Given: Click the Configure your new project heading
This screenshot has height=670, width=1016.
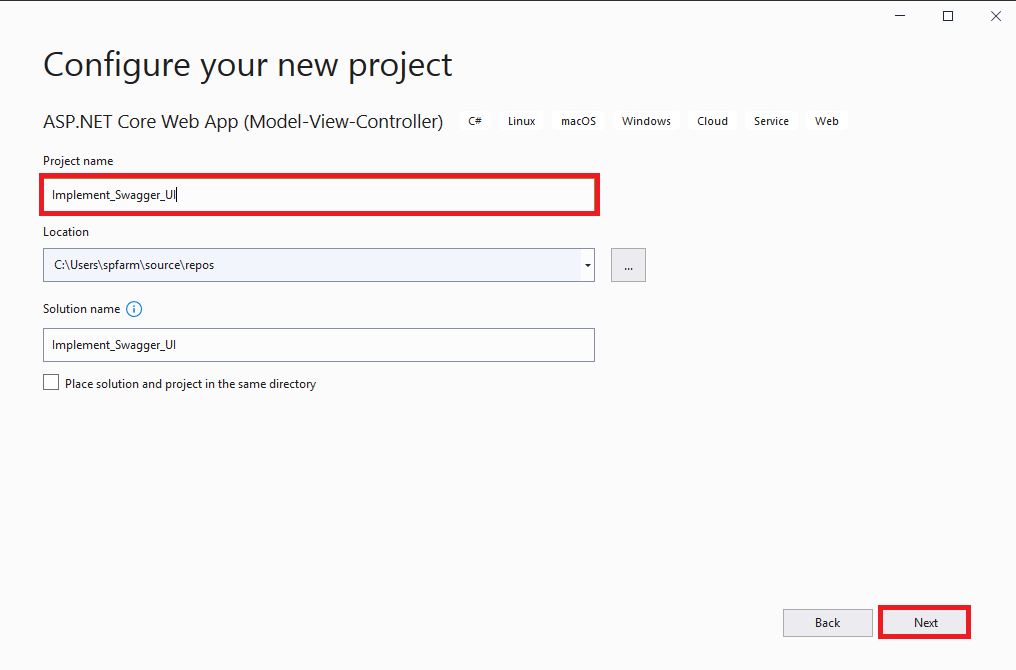Looking at the screenshot, I should coord(248,65).
